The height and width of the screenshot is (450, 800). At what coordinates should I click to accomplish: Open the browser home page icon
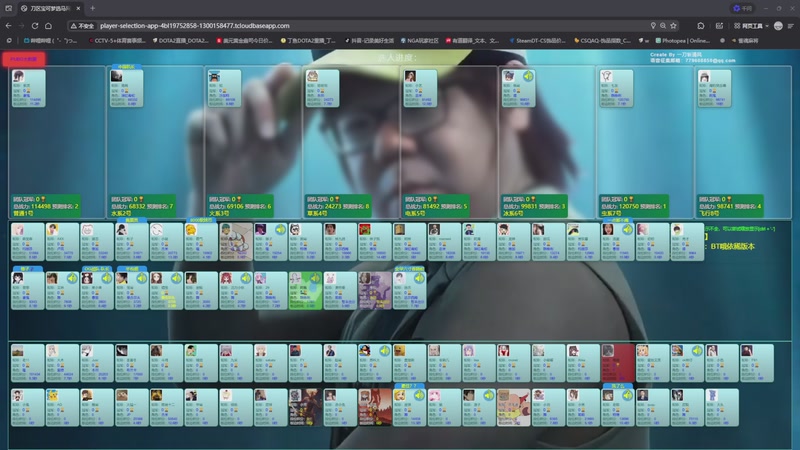48,26
